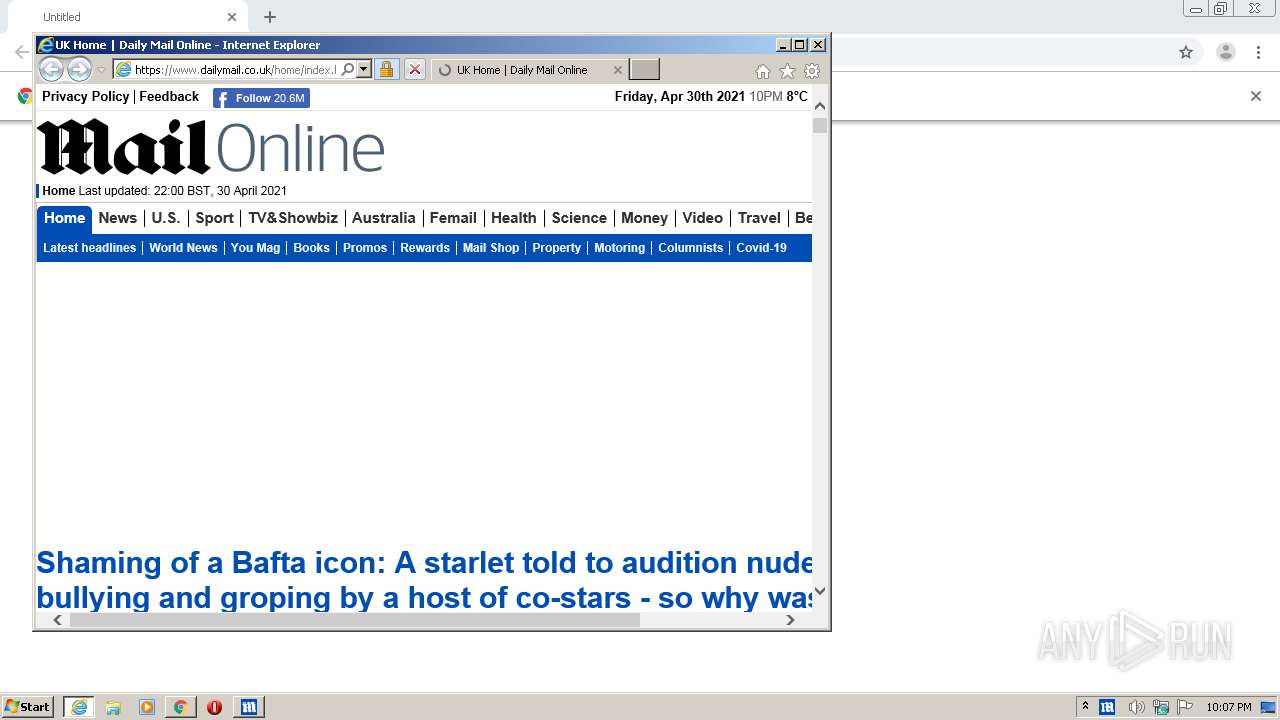
Task: Open a new tab in Internet Explorer
Action: (x=644, y=69)
